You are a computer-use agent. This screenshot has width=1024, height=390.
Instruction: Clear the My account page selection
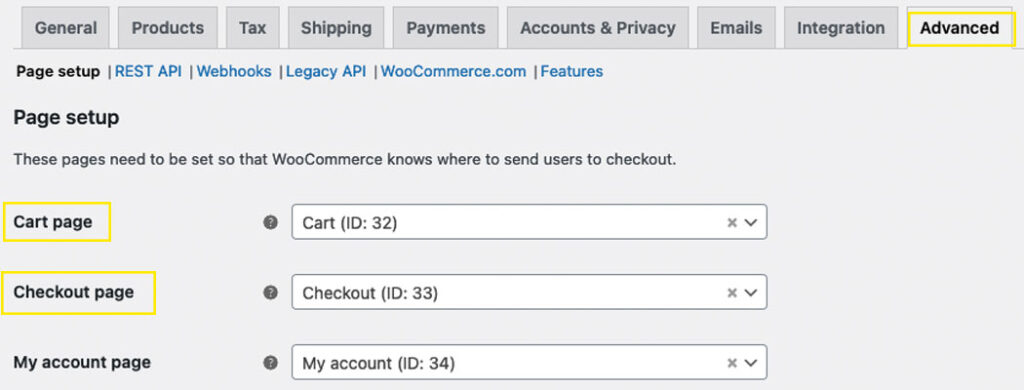(x=732, y=363)
